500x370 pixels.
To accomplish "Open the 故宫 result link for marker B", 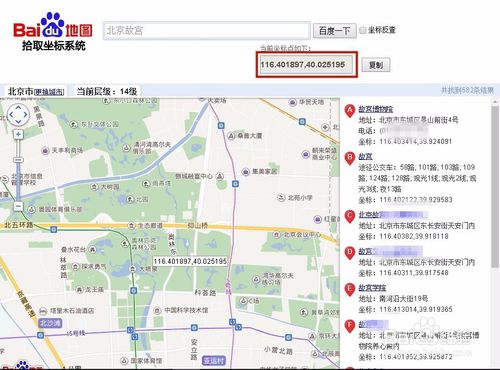I will point(365,156).
